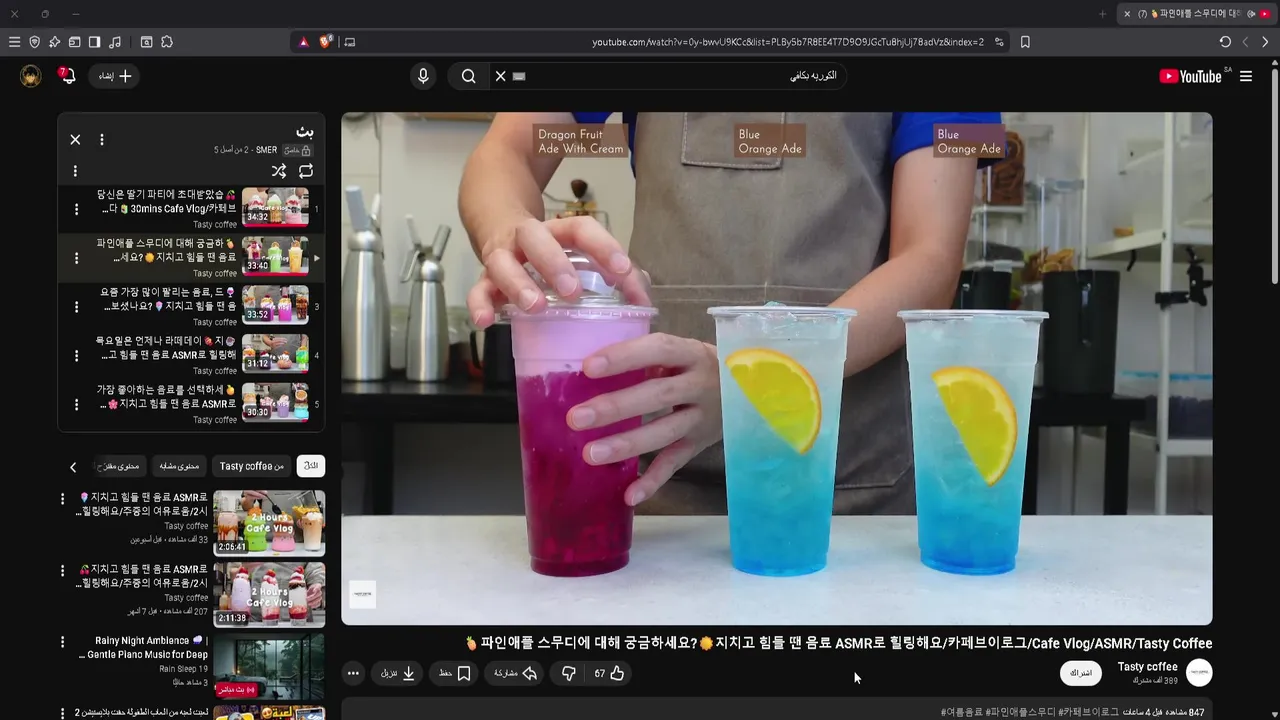1280x720 pixels.
Task: Toggle playlist loop
Action: click(306, 171)
